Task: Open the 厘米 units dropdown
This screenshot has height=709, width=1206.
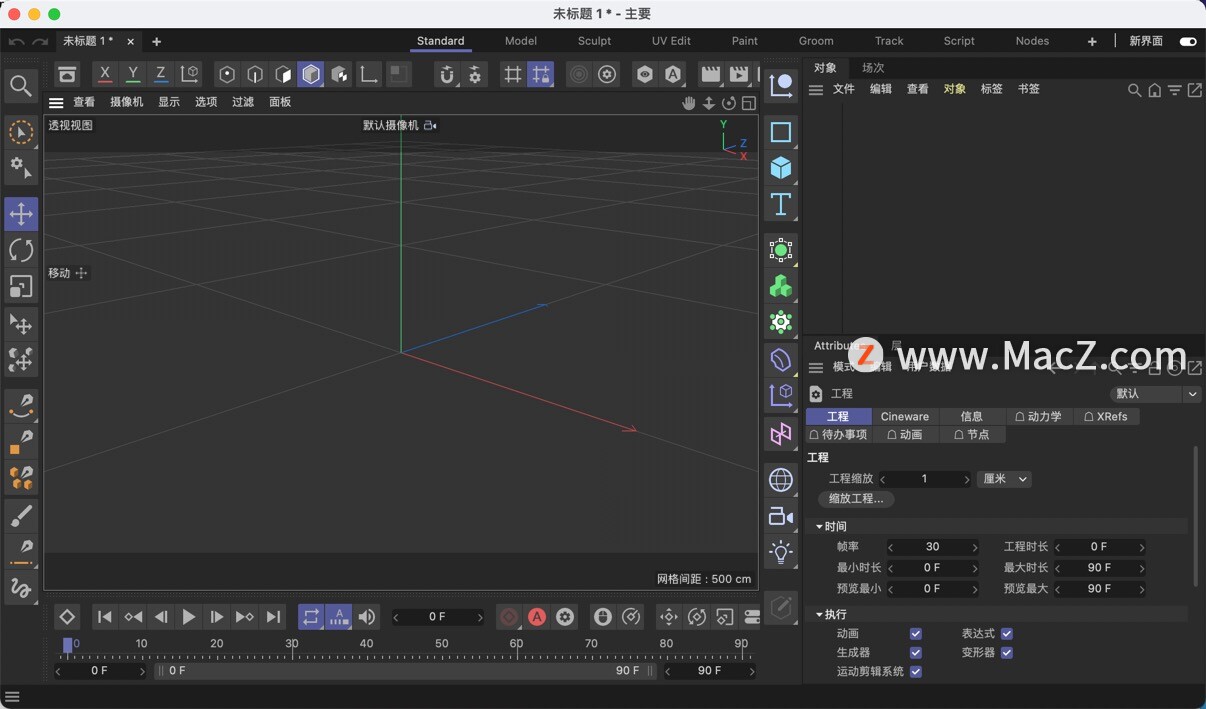Action: [x=1005, y=479]
